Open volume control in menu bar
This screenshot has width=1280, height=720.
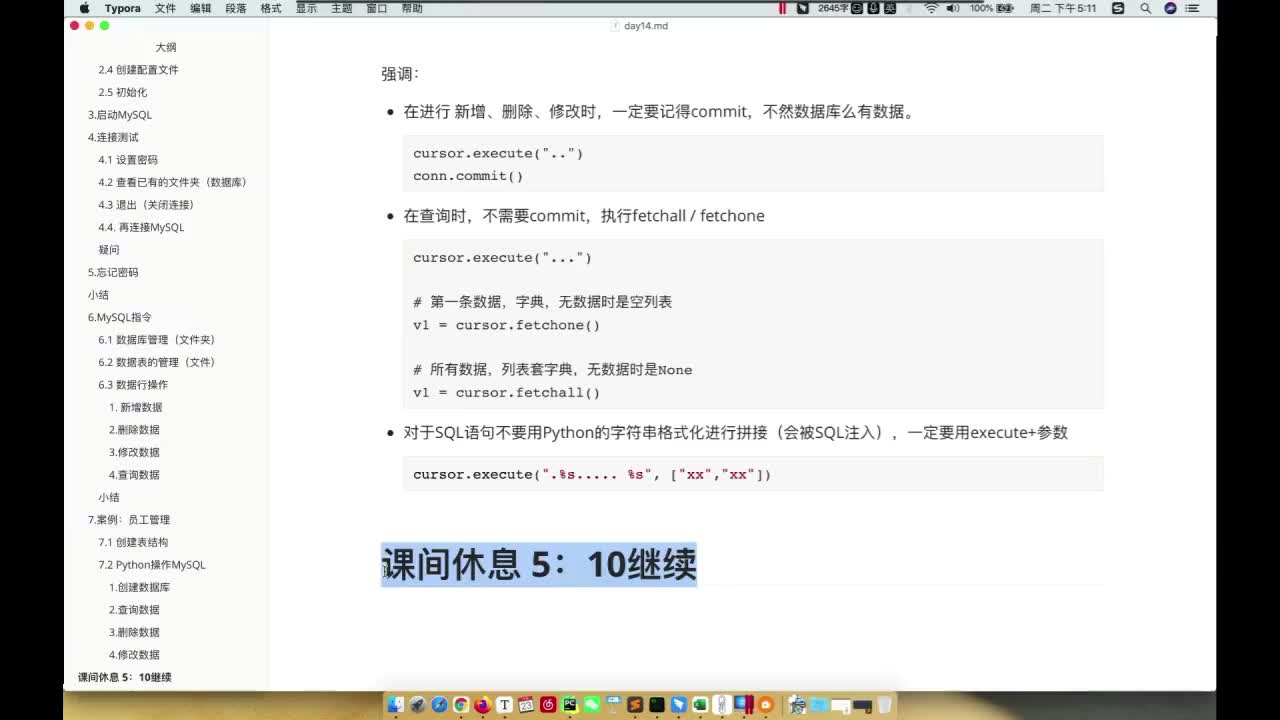click(x=953, y=8)
